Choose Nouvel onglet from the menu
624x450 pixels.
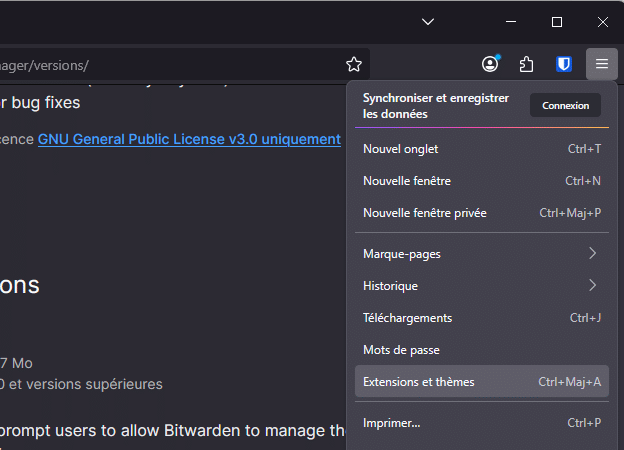point(482,149)
